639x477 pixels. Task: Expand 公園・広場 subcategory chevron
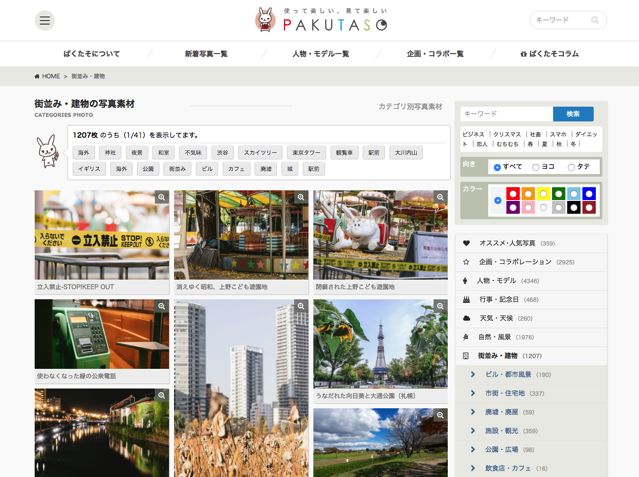pyautogui.click(x=473, y=449)
